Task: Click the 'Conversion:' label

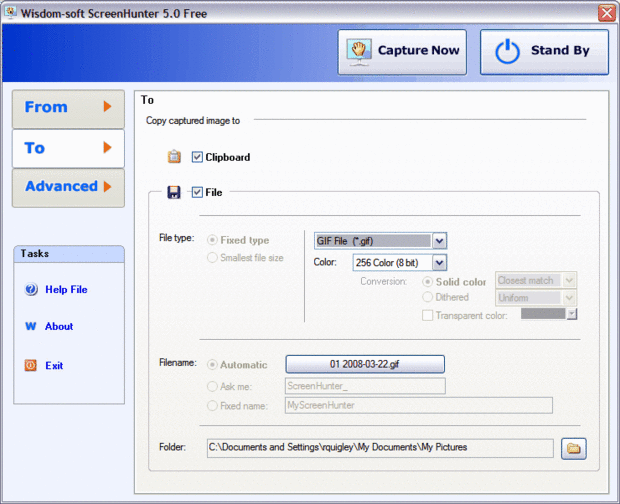Action: (x=384, y=281)
